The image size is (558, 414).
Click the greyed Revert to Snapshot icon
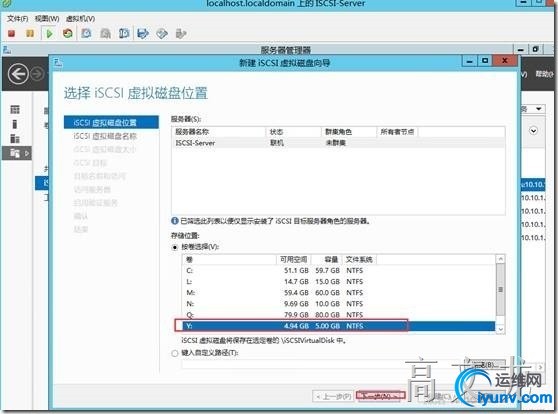(x=105, y=33)
